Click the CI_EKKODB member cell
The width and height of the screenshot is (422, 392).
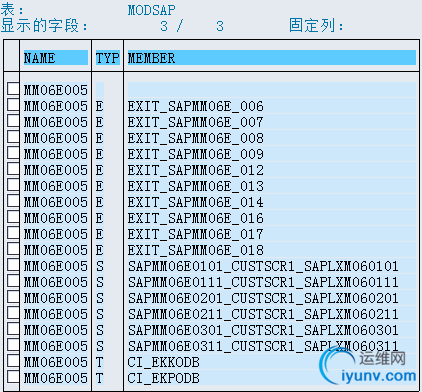tap(272, 362)
